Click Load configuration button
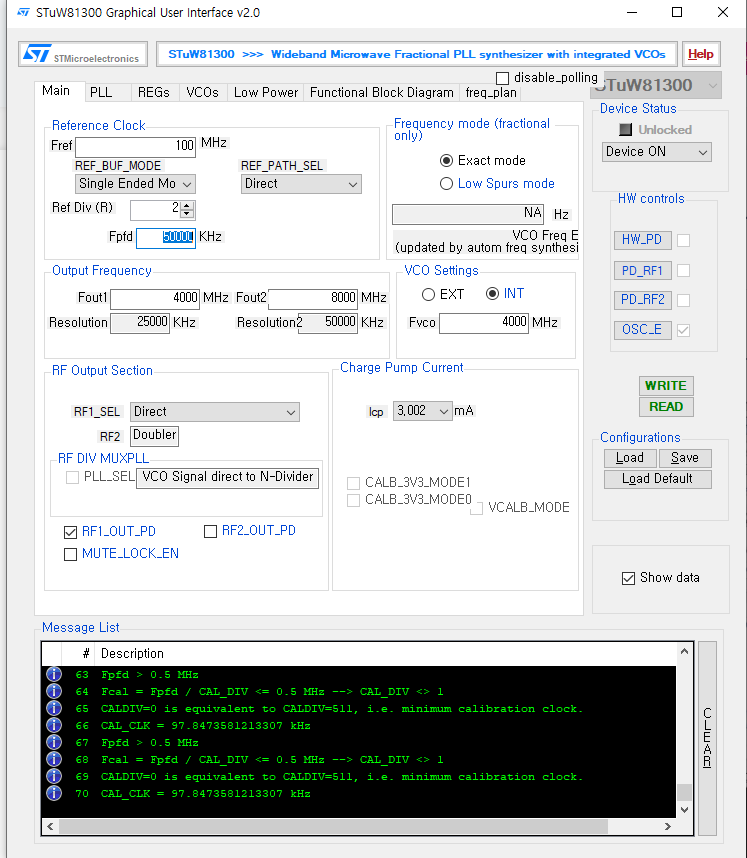 pyautogui.click(x=630, y=458)
